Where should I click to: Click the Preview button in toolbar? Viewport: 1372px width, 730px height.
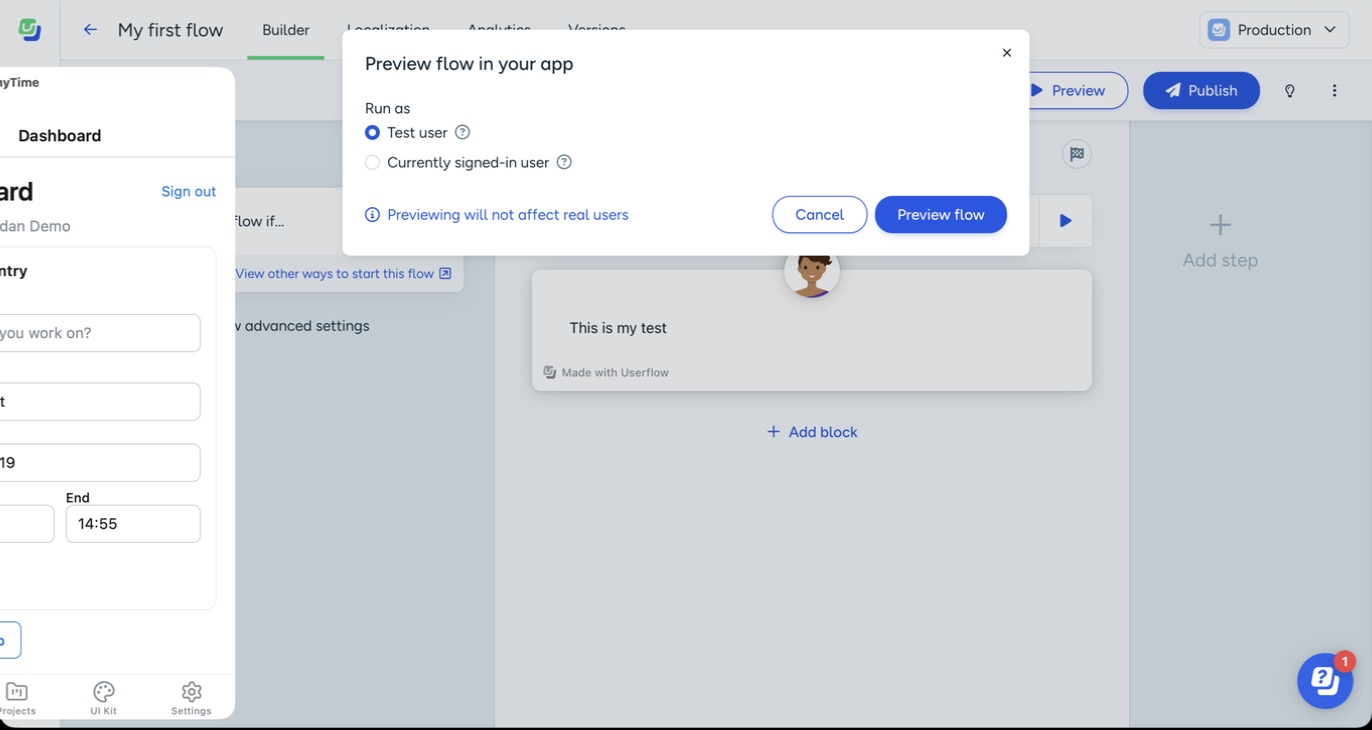coord(1077,90)
